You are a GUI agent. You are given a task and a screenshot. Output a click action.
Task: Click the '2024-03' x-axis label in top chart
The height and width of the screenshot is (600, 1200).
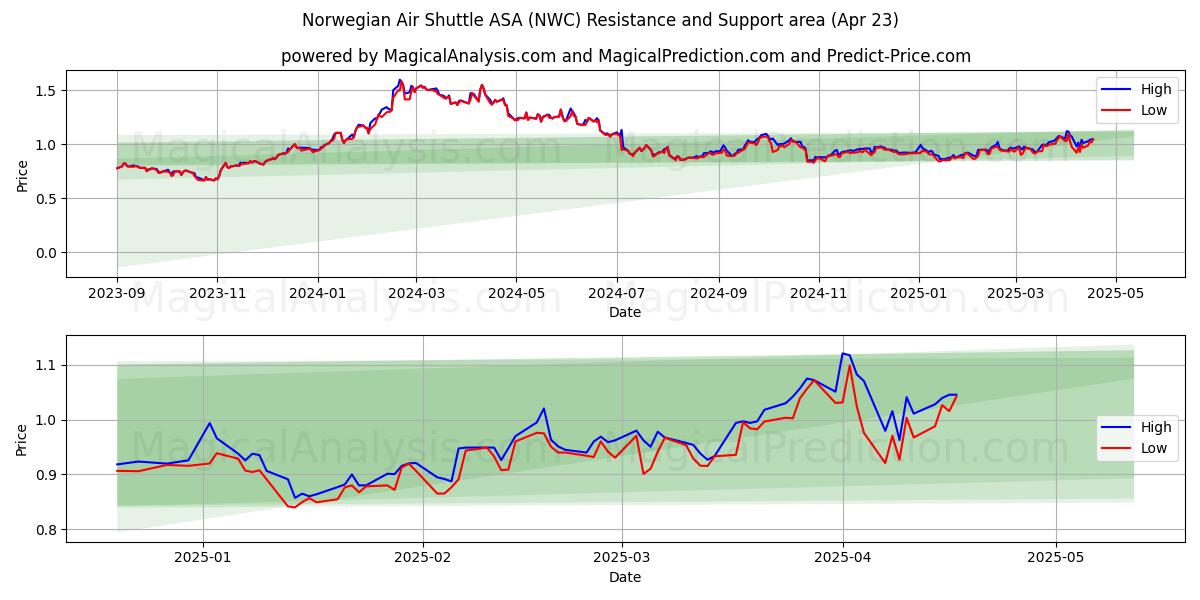click(416, 294)
